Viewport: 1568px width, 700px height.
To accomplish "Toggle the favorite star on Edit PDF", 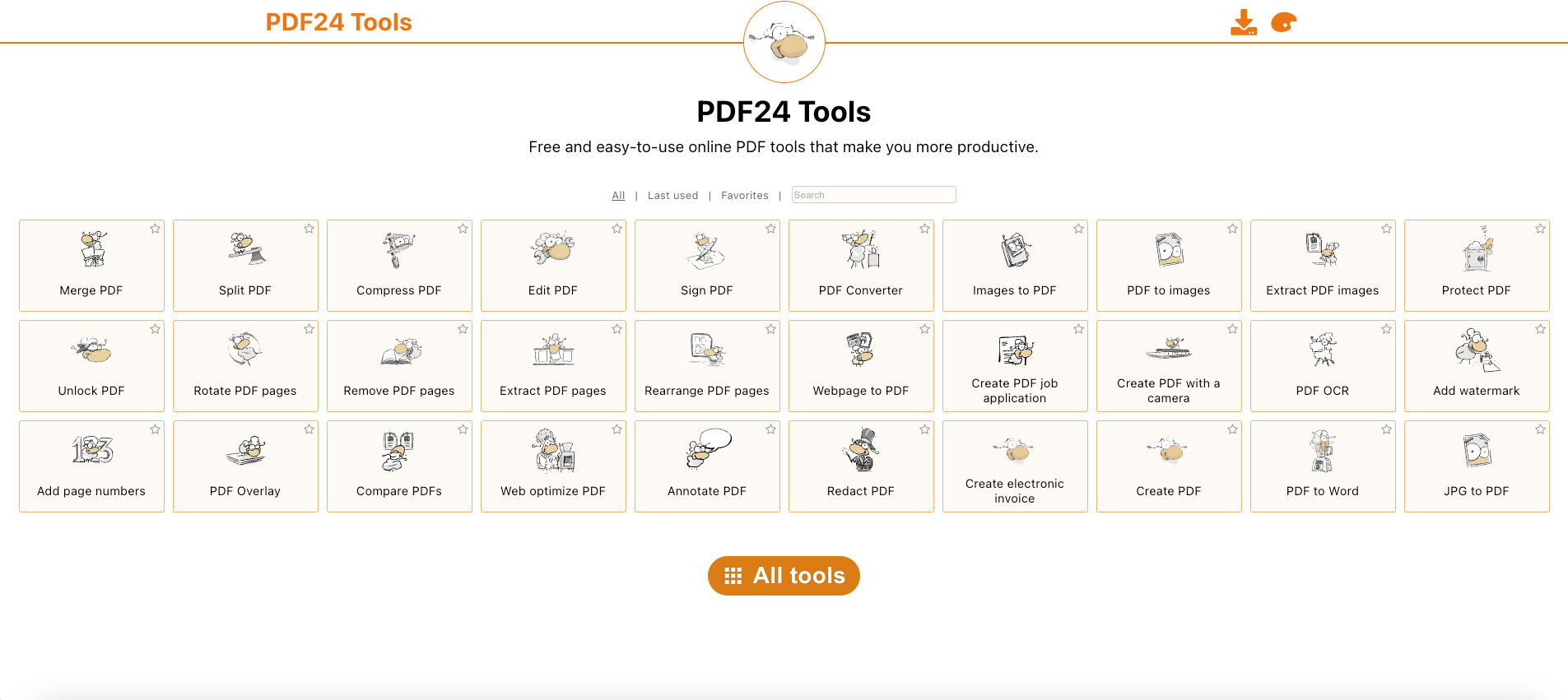I will [616, 229].
